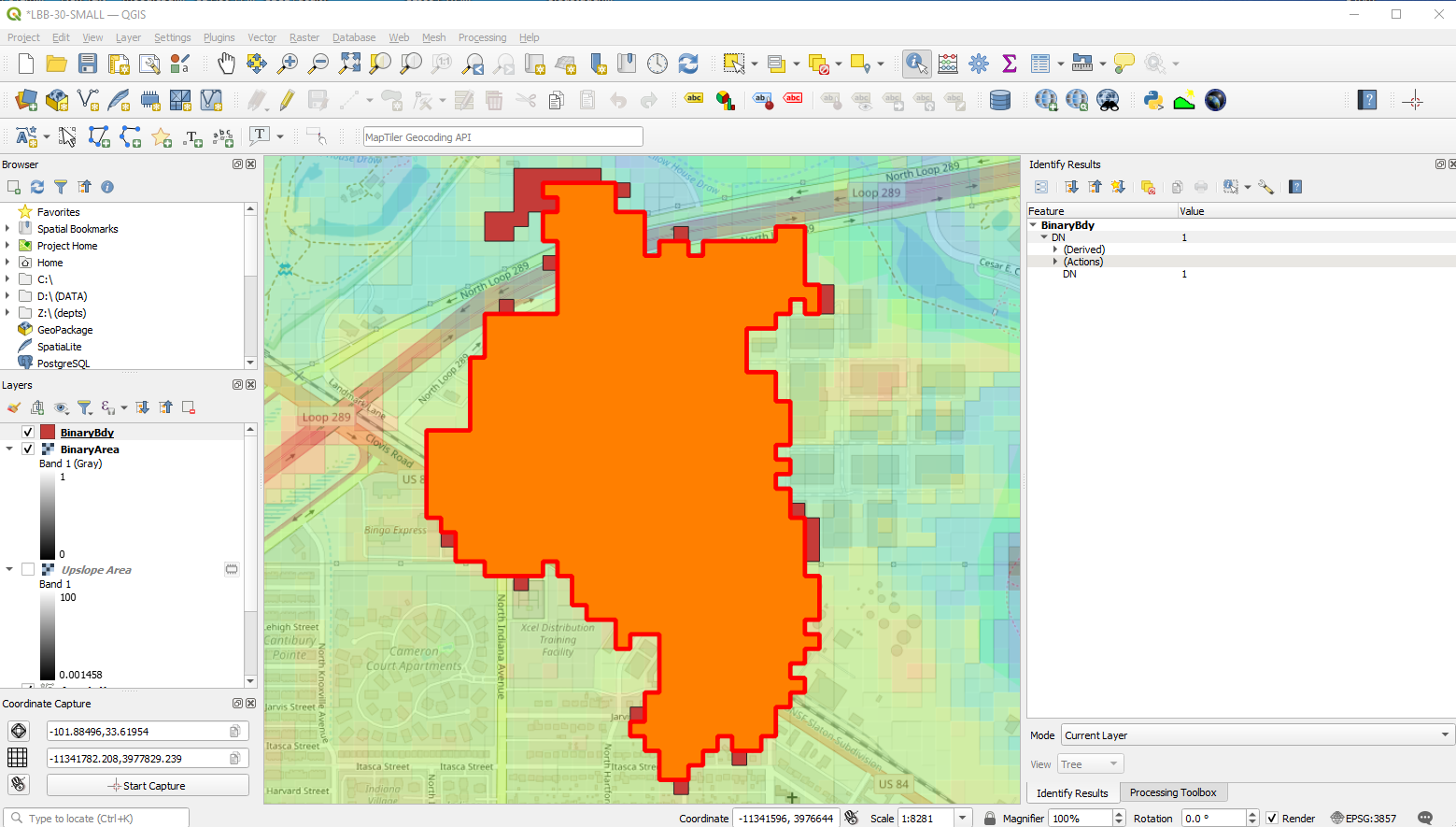
Task: Click the New Project icon
Action: point(26,64)
